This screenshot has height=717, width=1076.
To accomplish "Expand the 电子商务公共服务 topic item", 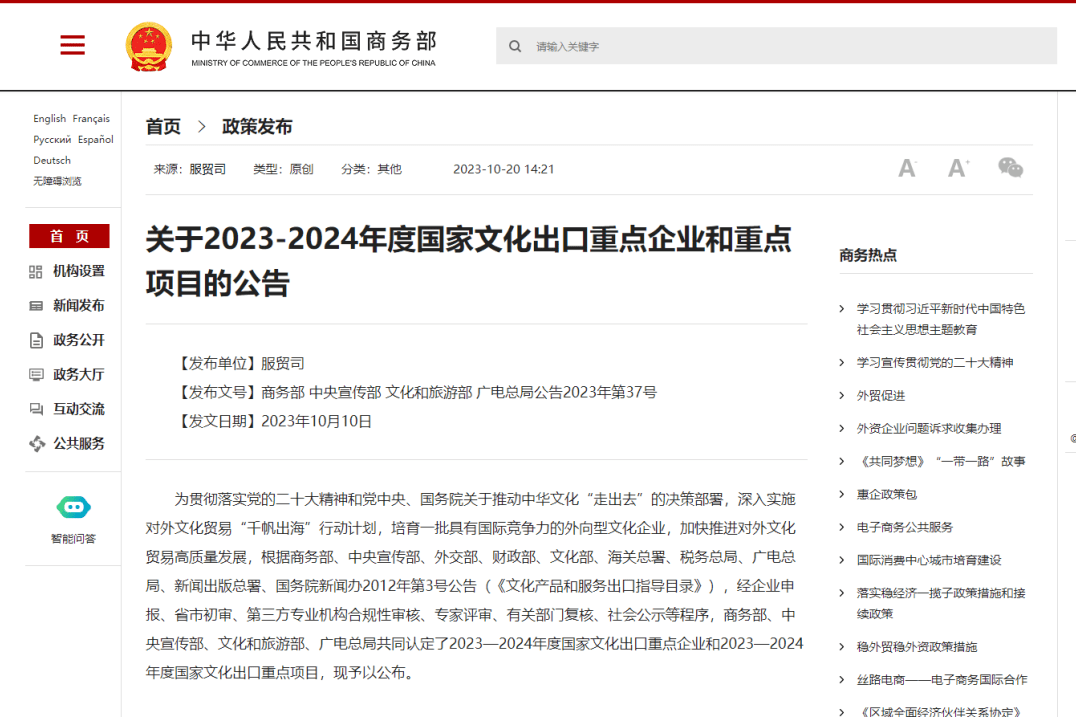I will click(904, 527).
